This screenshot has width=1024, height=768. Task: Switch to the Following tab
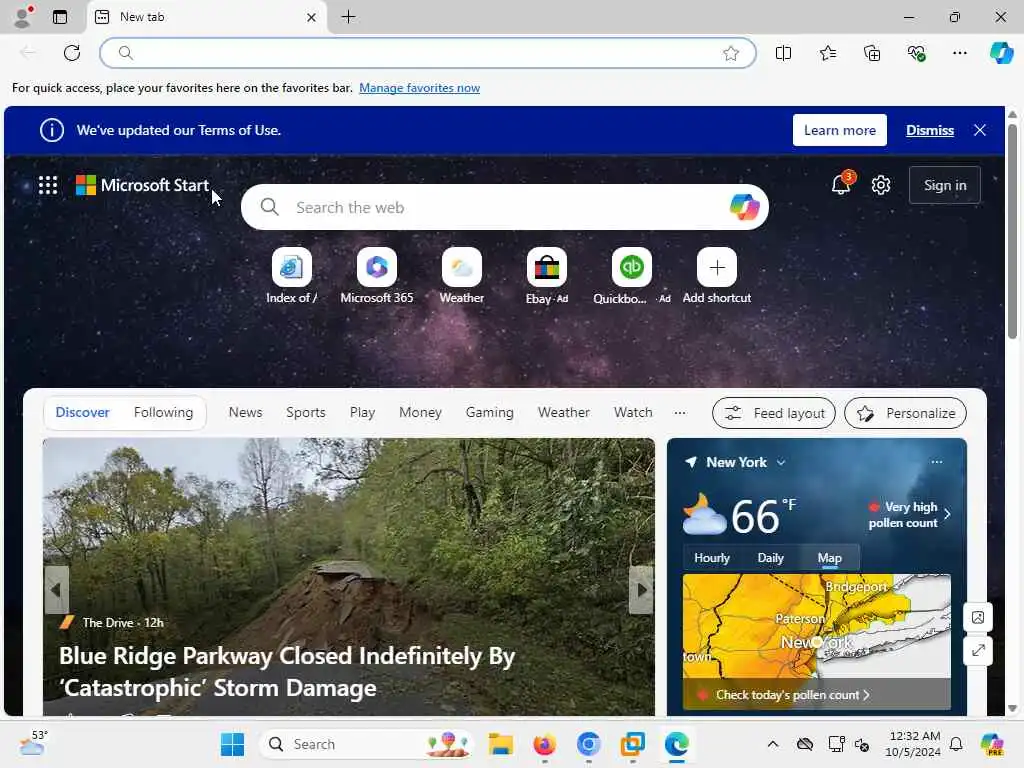163,413
